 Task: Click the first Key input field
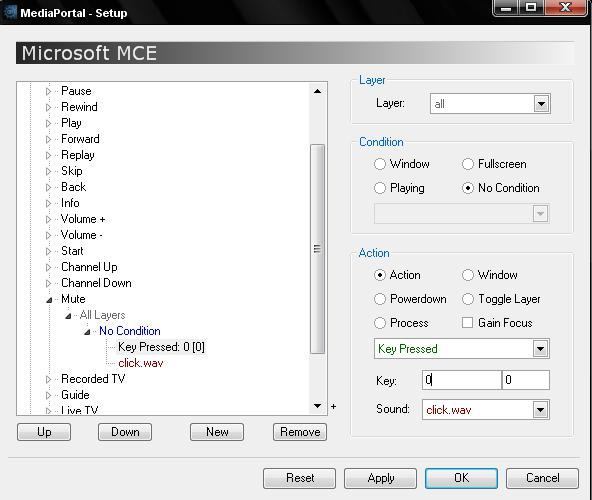tap(462, 380)
